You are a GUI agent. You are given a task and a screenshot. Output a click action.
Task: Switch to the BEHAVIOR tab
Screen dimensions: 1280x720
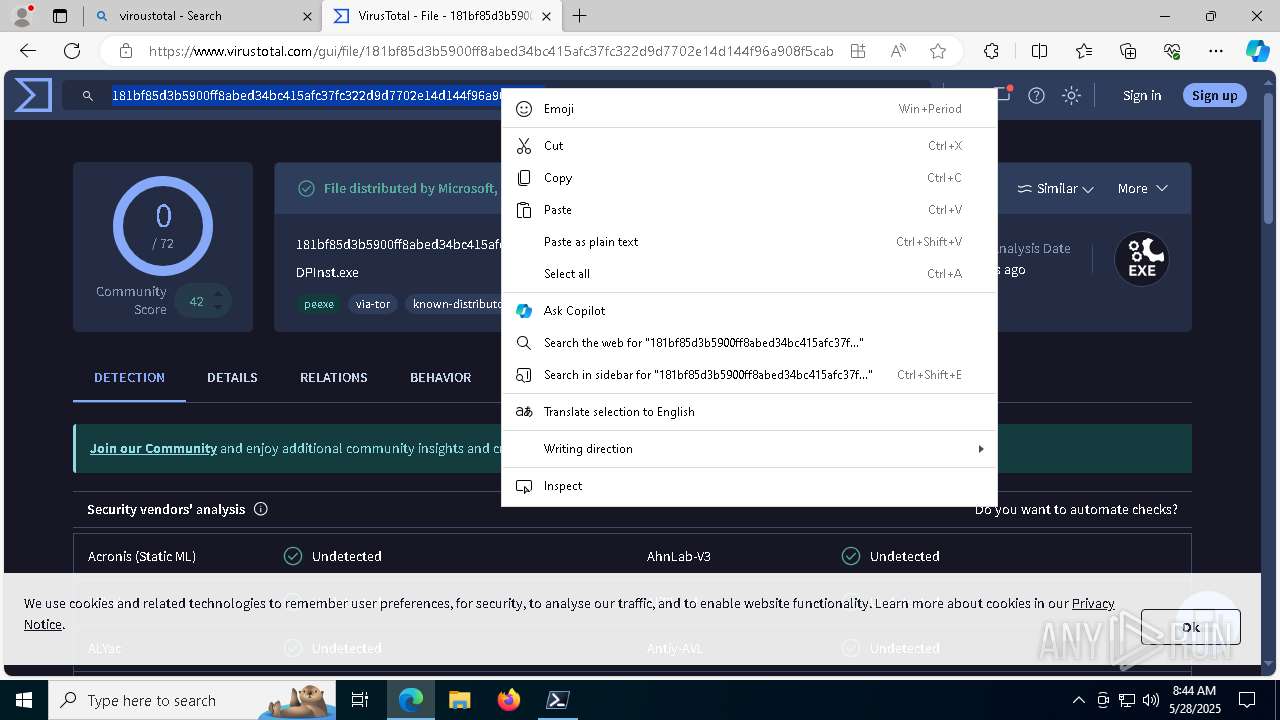coord(440,377)
